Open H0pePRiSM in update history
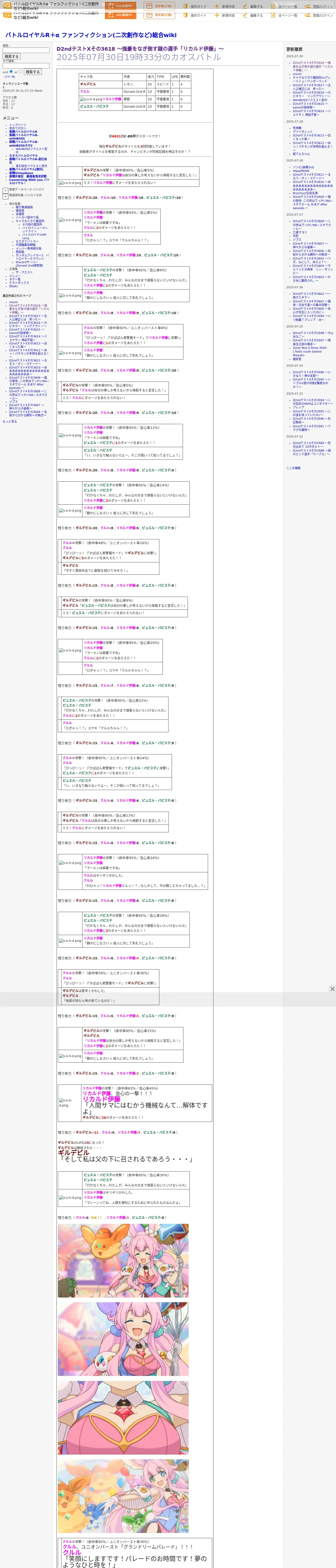The width and height of the screenshot is (336, 1568). coord(301,171)
